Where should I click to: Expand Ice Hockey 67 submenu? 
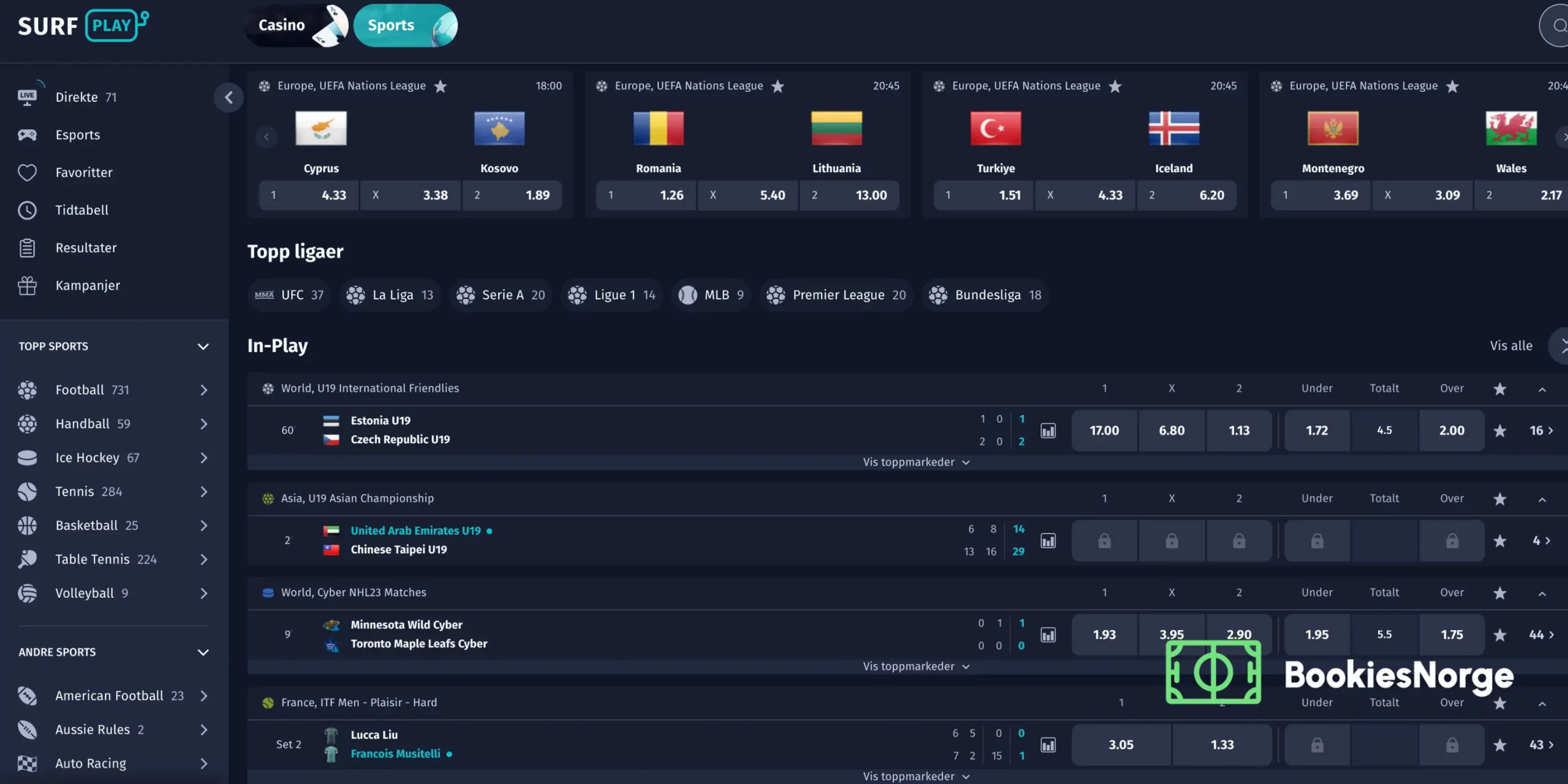coord(203,458)
